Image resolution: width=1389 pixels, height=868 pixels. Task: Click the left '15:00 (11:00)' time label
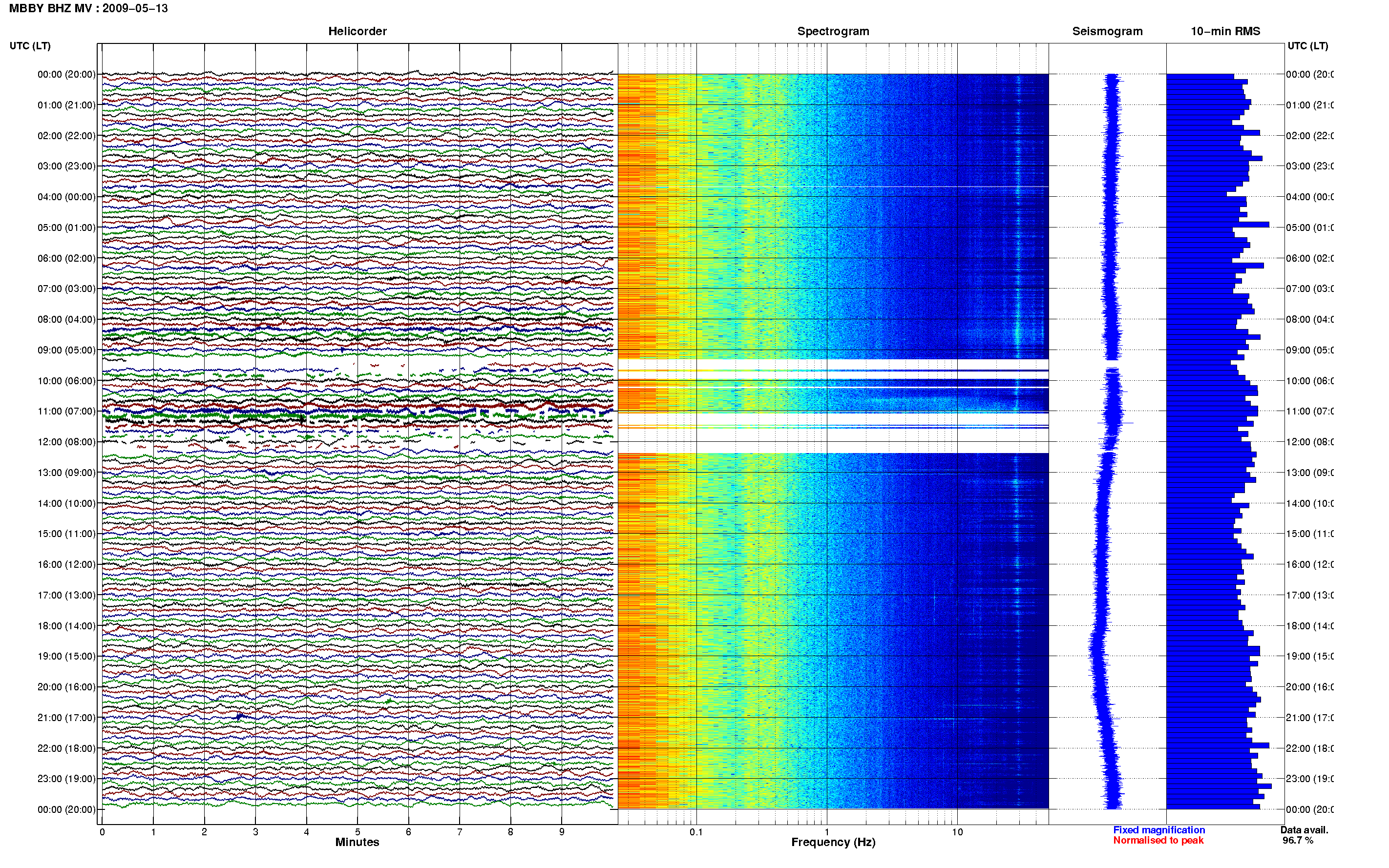(66, 534)
